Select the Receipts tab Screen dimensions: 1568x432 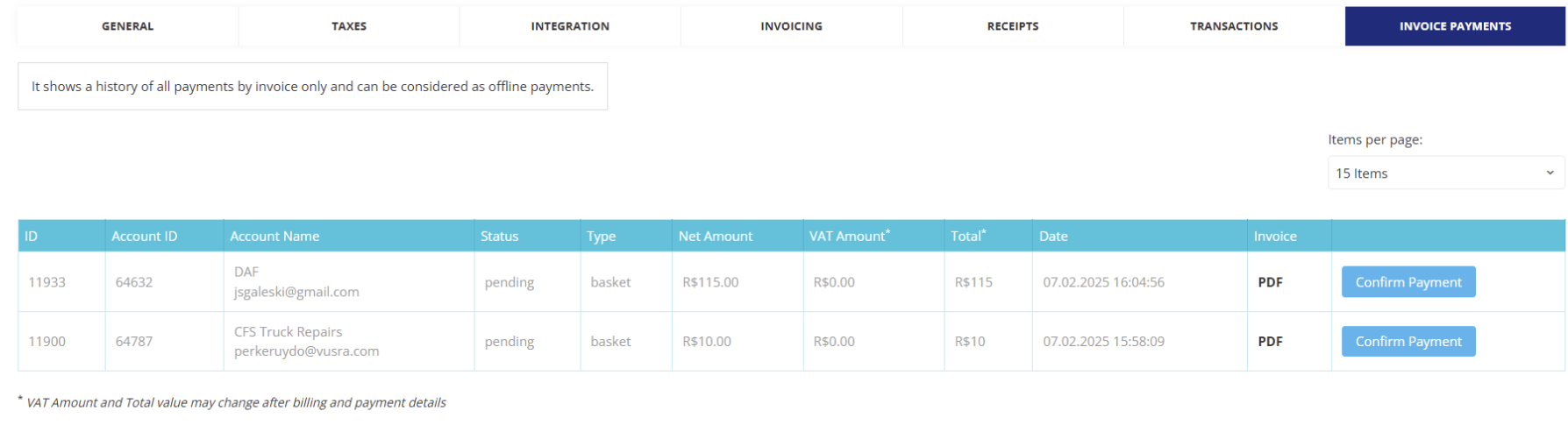point(1013,26)
